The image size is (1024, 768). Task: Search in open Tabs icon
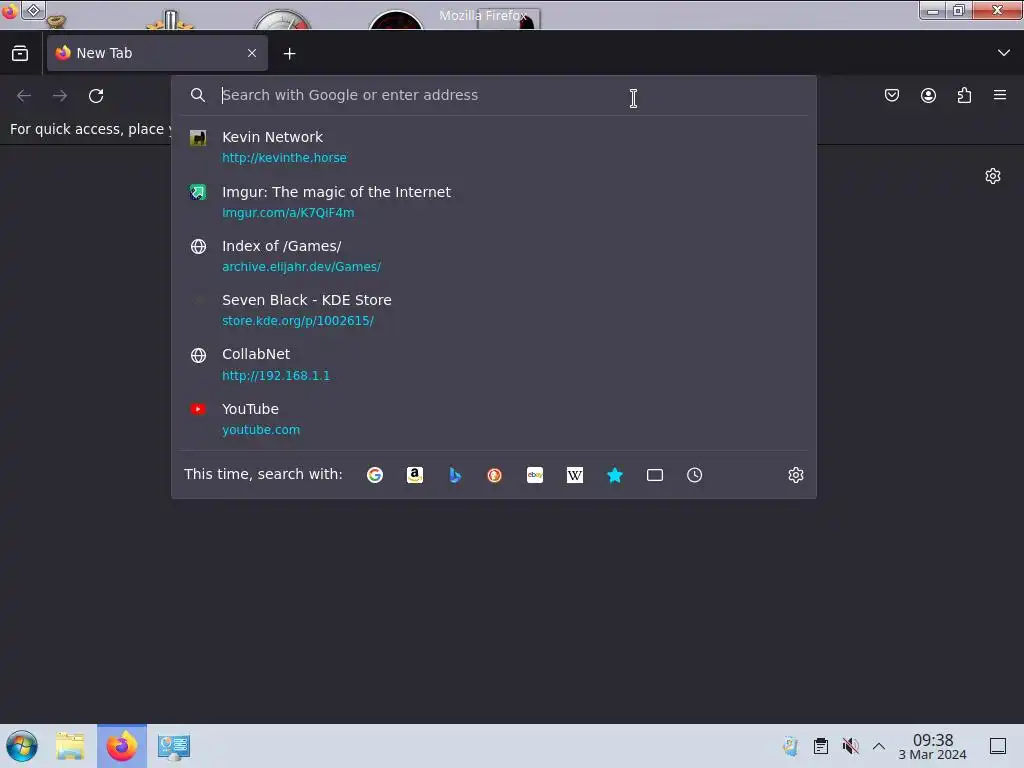(x=654, y=475)
